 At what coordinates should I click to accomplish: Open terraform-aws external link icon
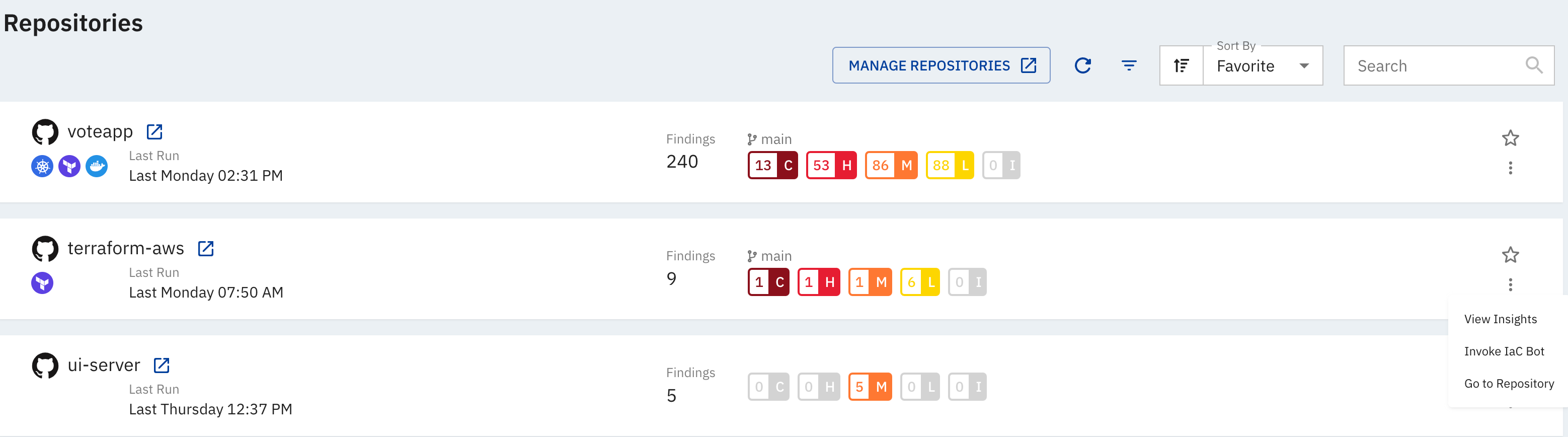(206, 248)
